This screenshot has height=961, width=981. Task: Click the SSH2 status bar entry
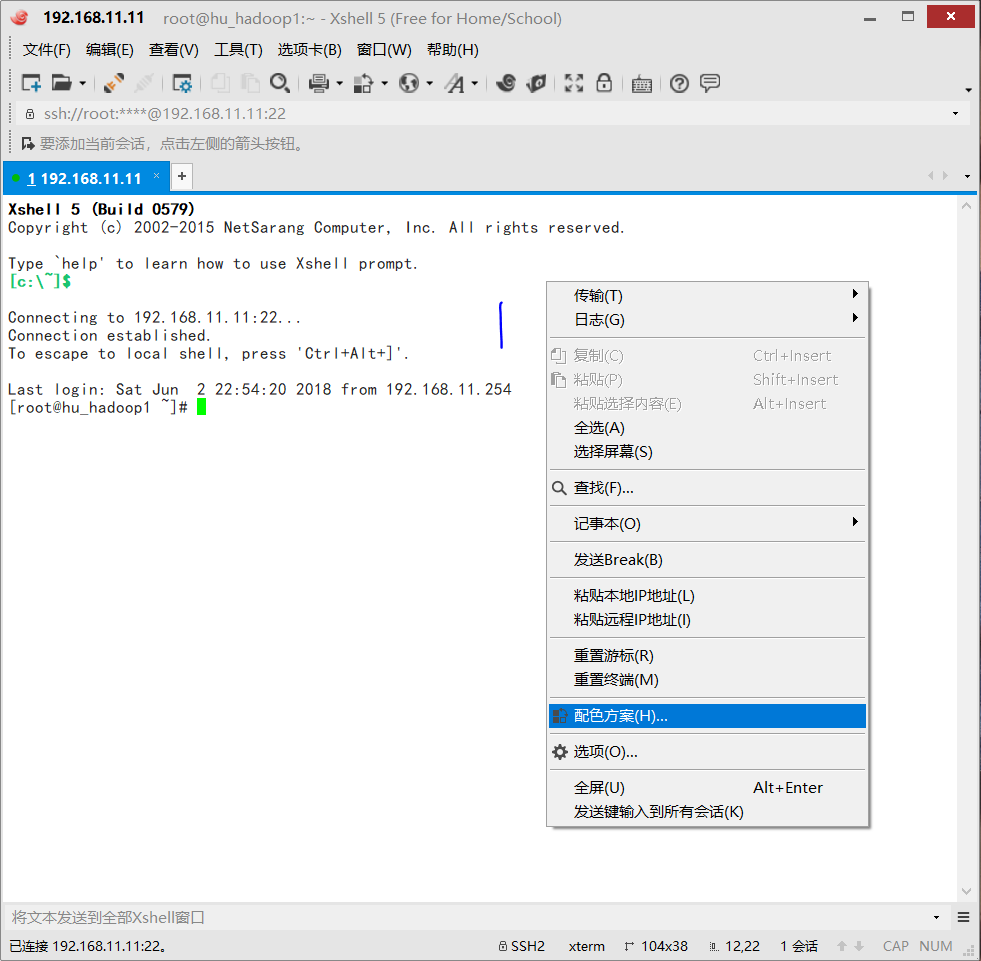522,946
